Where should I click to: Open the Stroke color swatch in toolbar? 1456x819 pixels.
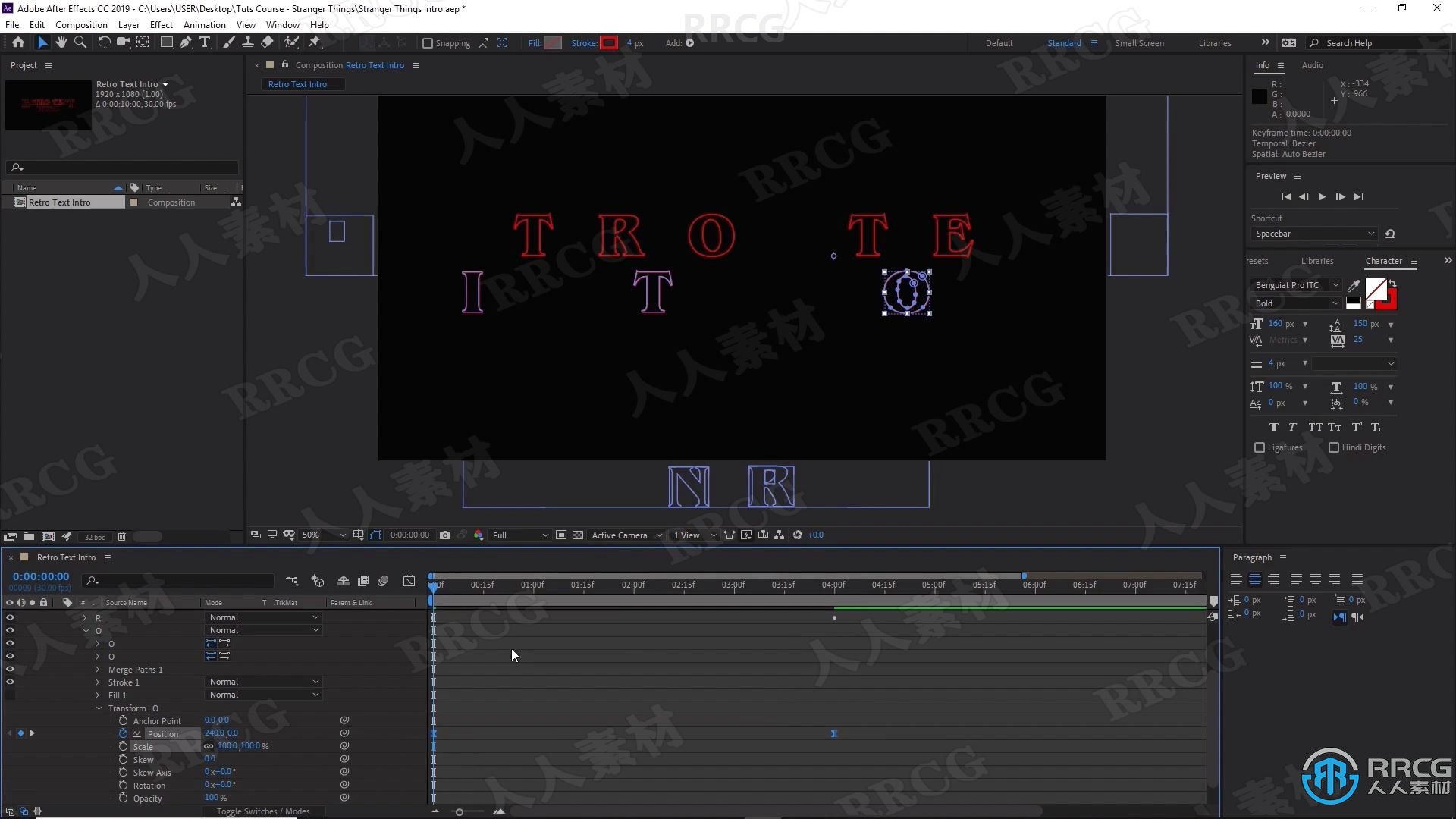(609, 43)
